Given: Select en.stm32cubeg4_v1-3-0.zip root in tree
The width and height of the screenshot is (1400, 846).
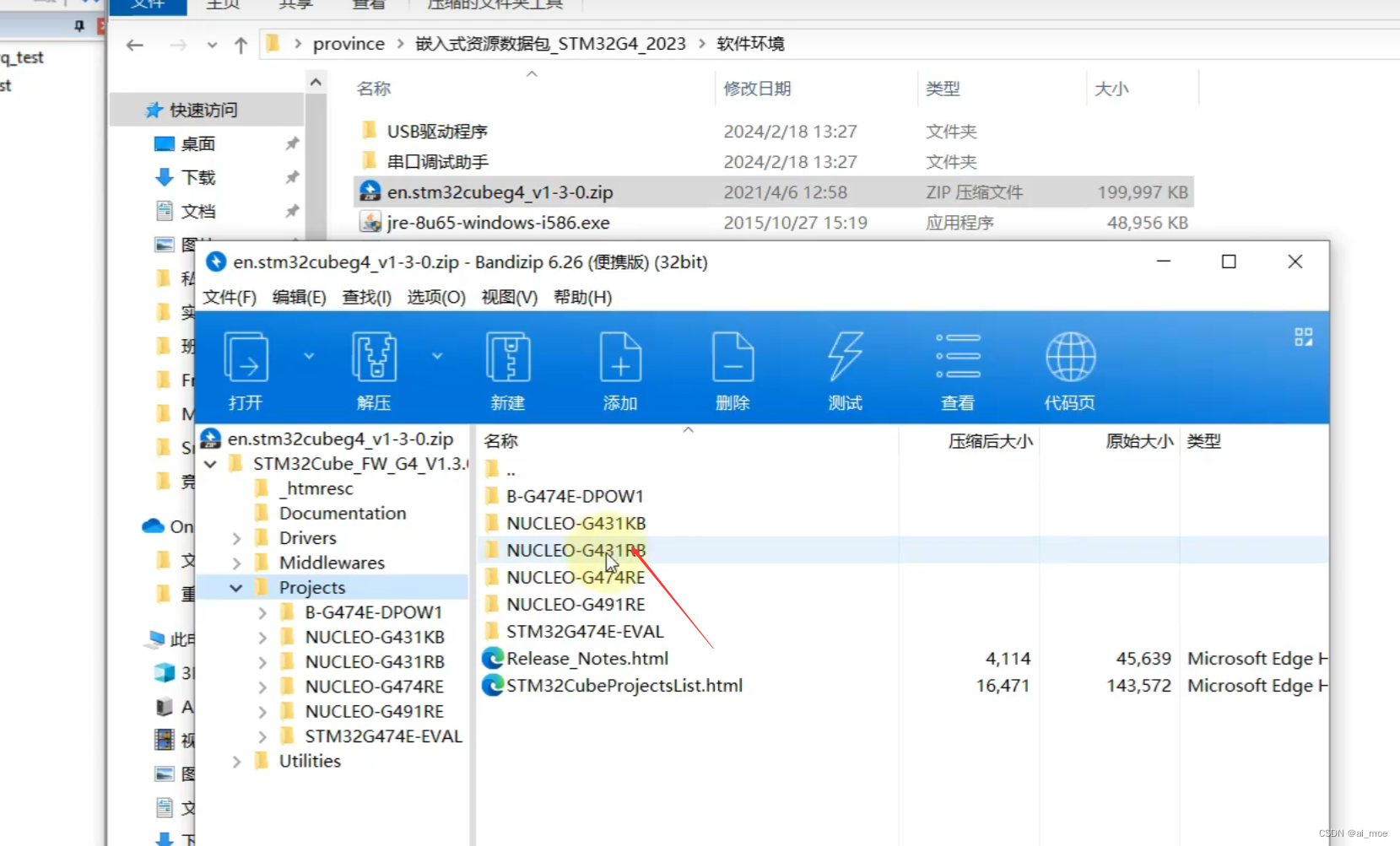Looking at the screenshot, I should [x=340, y=439].
